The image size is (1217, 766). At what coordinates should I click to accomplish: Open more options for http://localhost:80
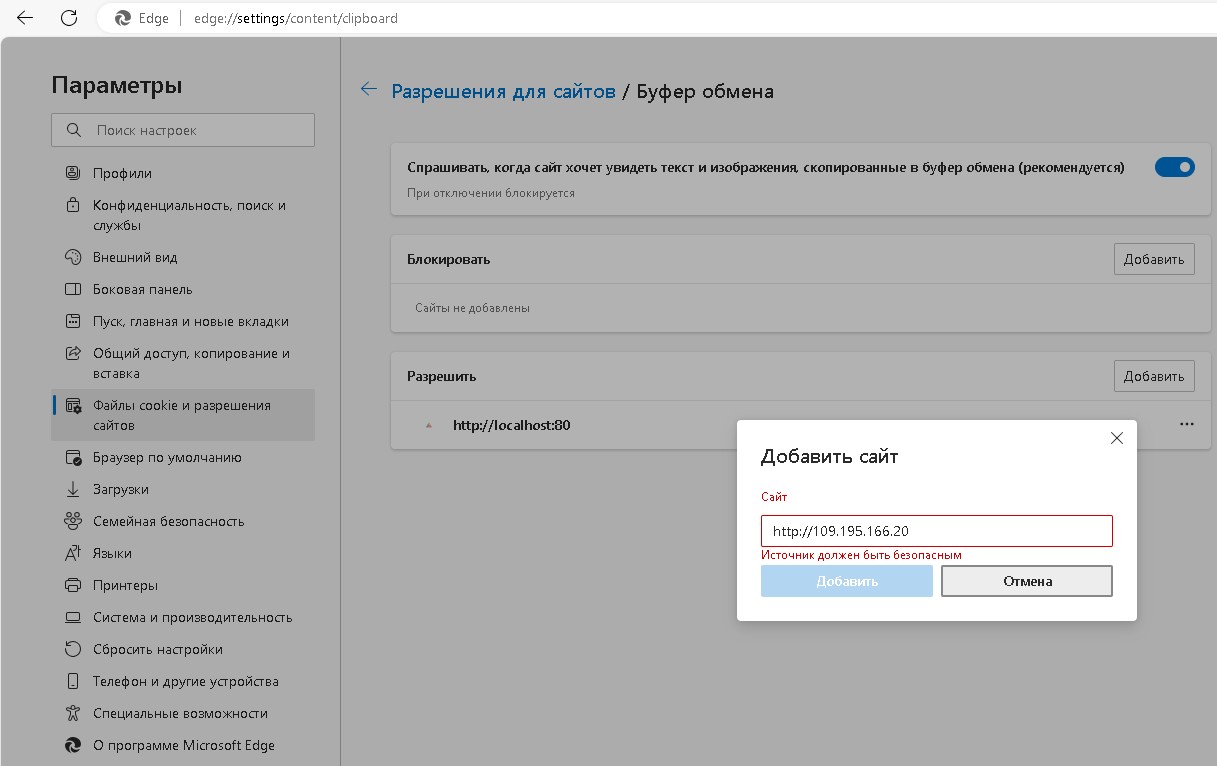click(x=1186, y=424)
